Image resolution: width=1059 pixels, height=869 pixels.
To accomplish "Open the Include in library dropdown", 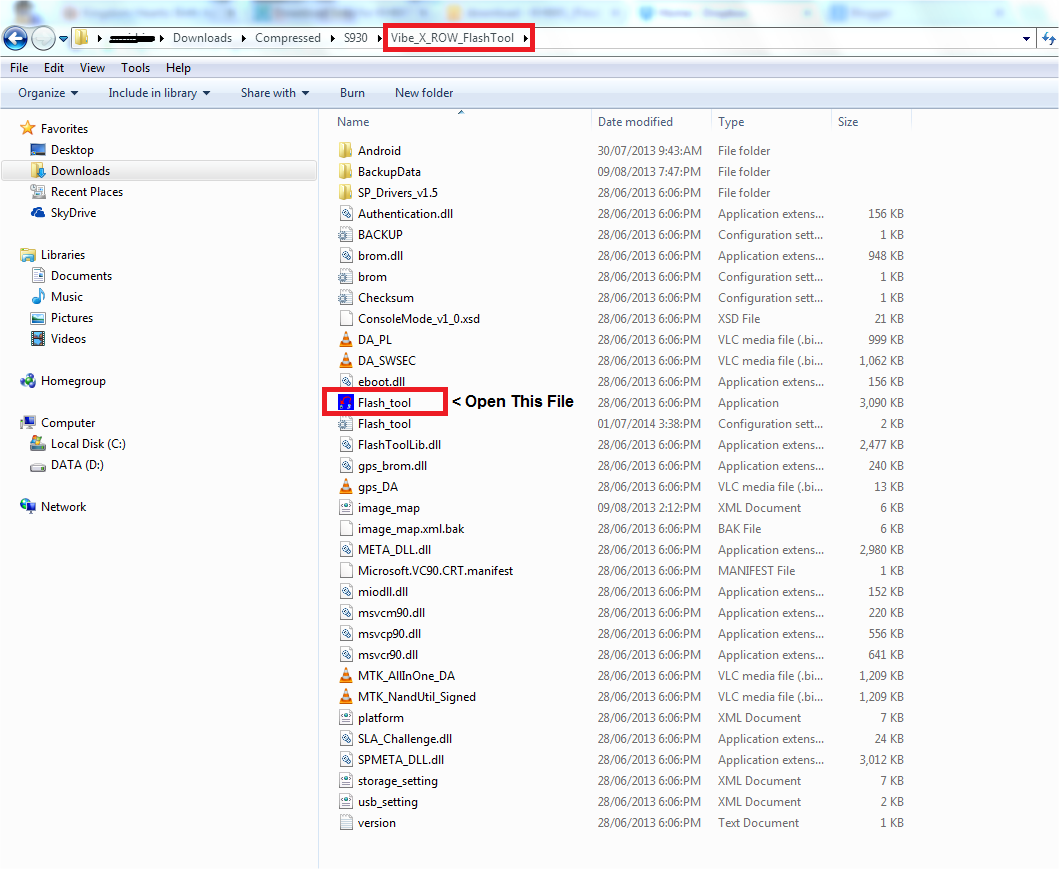I will pos(159,93).
